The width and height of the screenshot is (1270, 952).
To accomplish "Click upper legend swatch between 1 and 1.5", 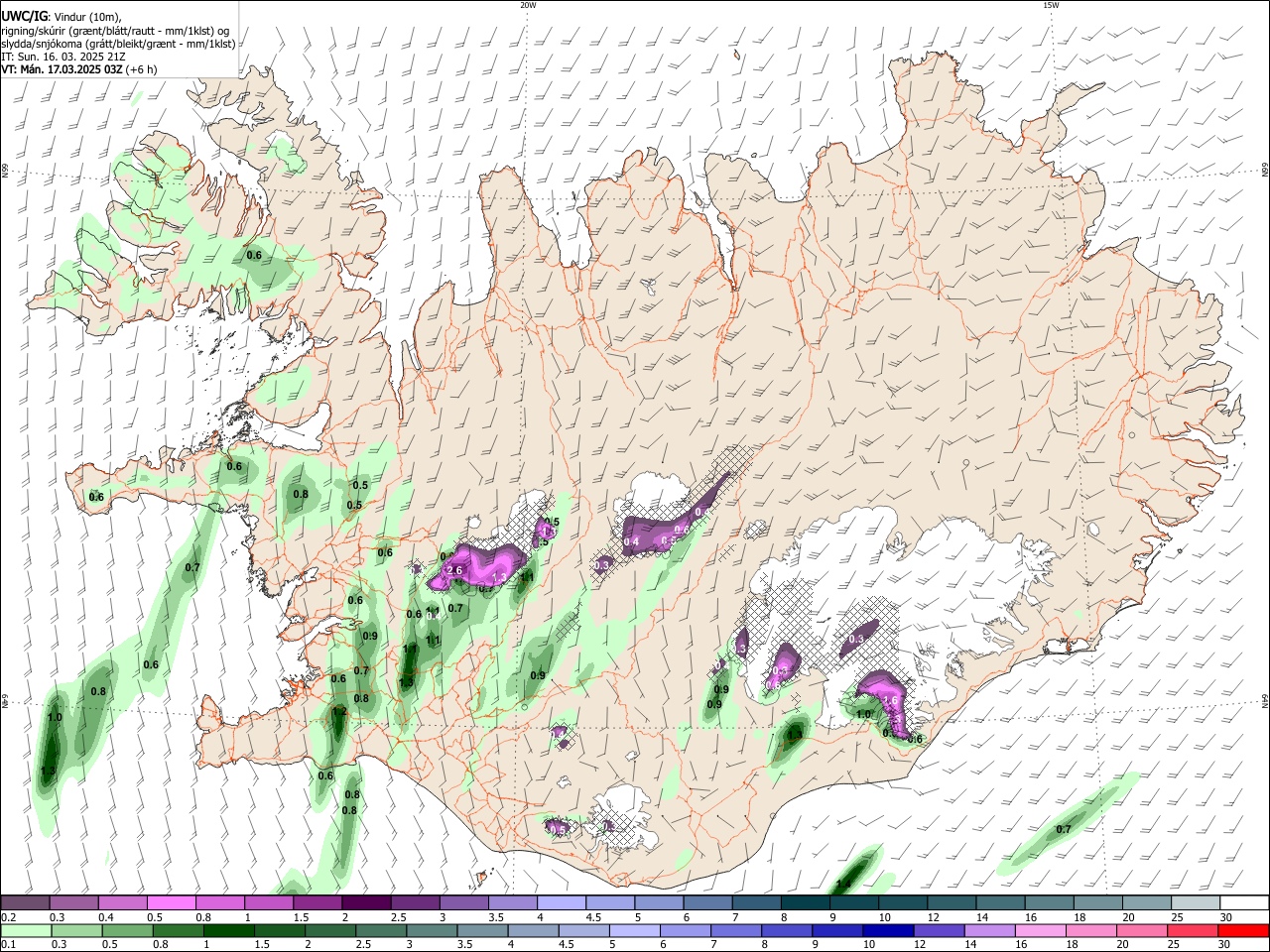I will pyautogui.click(x=268, y=903).
